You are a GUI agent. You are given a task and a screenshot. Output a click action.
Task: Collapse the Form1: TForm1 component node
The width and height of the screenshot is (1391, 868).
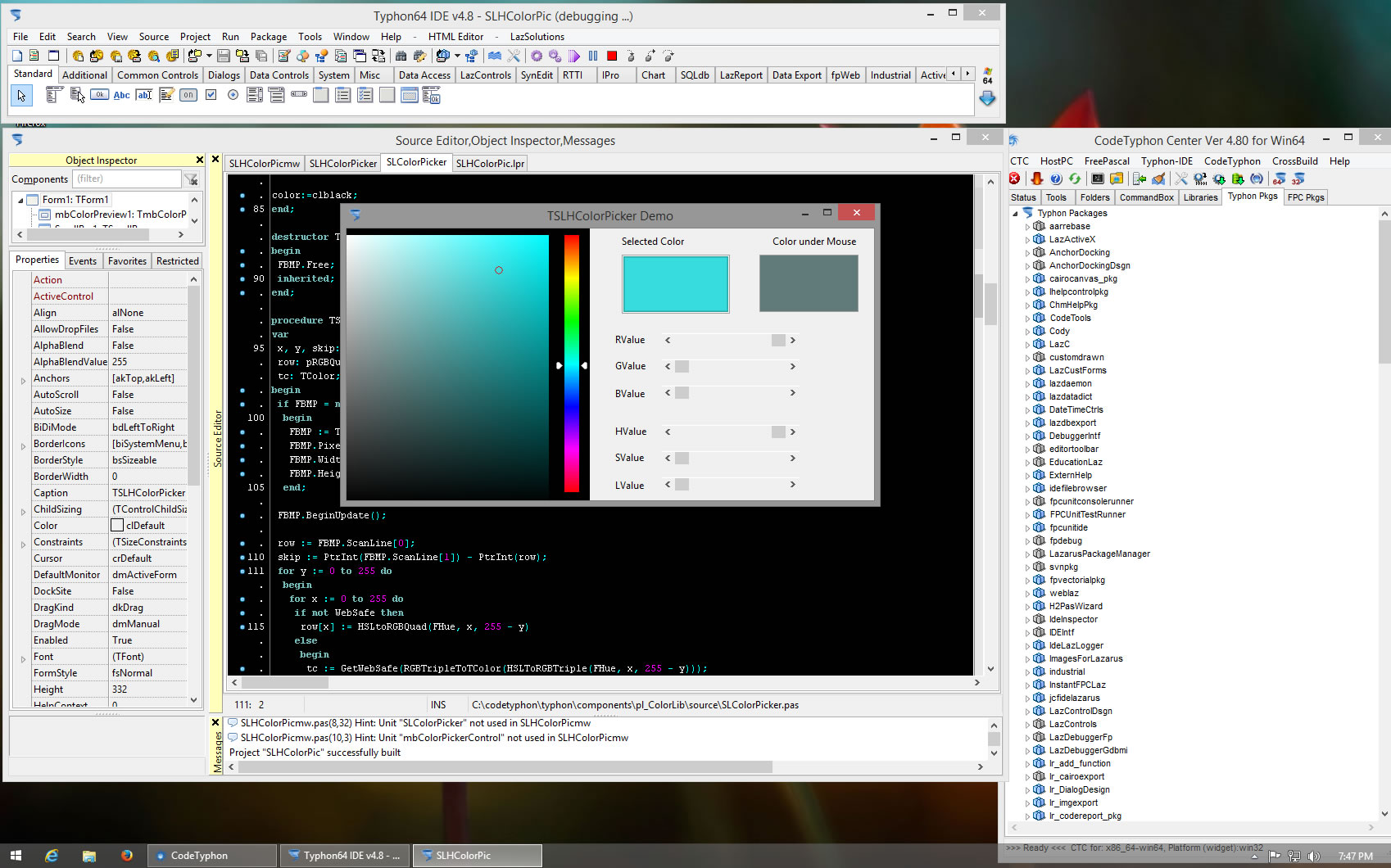20,200
